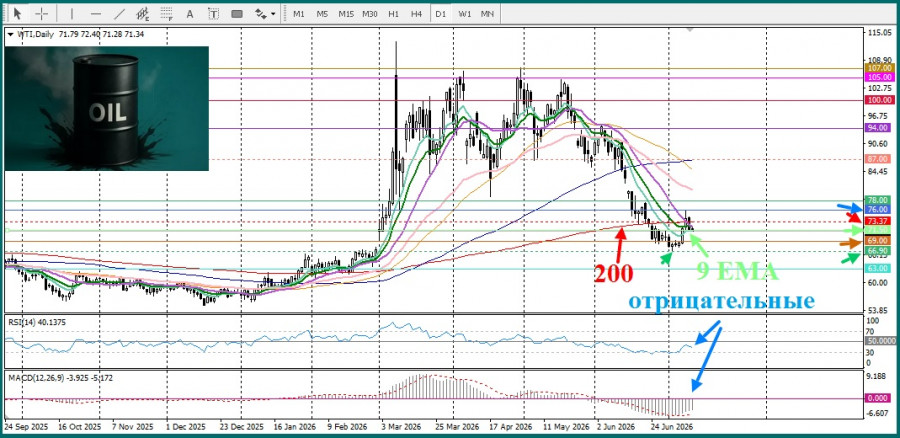Select the text tool (A)
The image size is (900, 438).
[190, 13]
